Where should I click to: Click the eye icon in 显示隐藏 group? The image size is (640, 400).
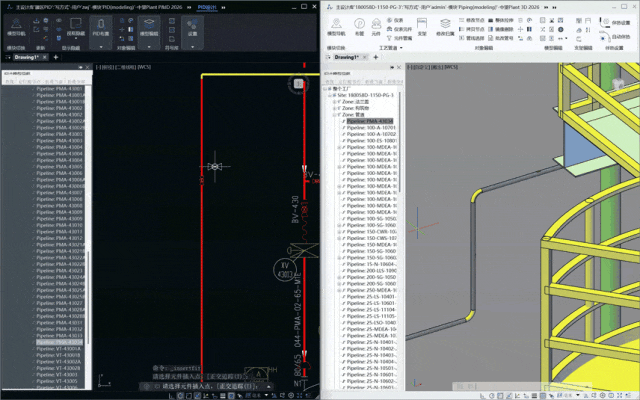[59, 20]
